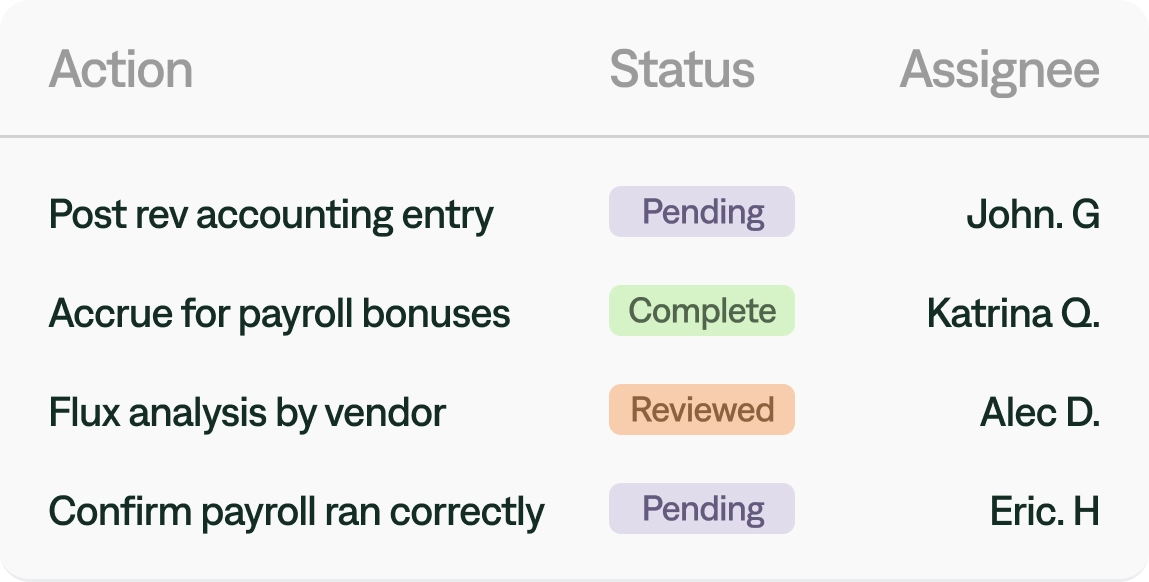The height and width of the screenshot is (582, 1149).
Task: Select assignee John. G
Action: click(x=1033, y=215)
